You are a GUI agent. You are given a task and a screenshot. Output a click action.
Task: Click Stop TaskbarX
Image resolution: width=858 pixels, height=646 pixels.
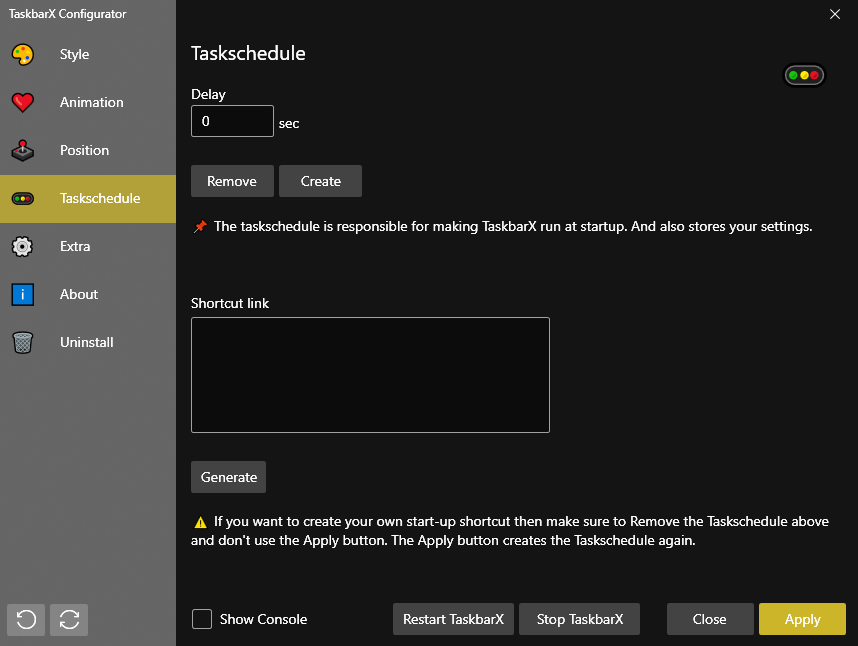click(x=579, y=619)
